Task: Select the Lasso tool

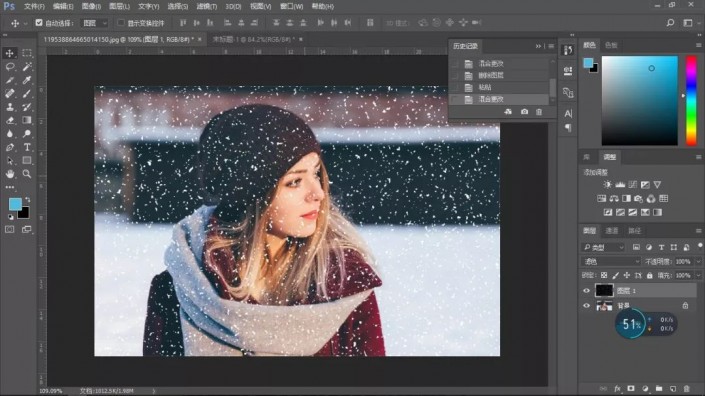Action: 10,67
